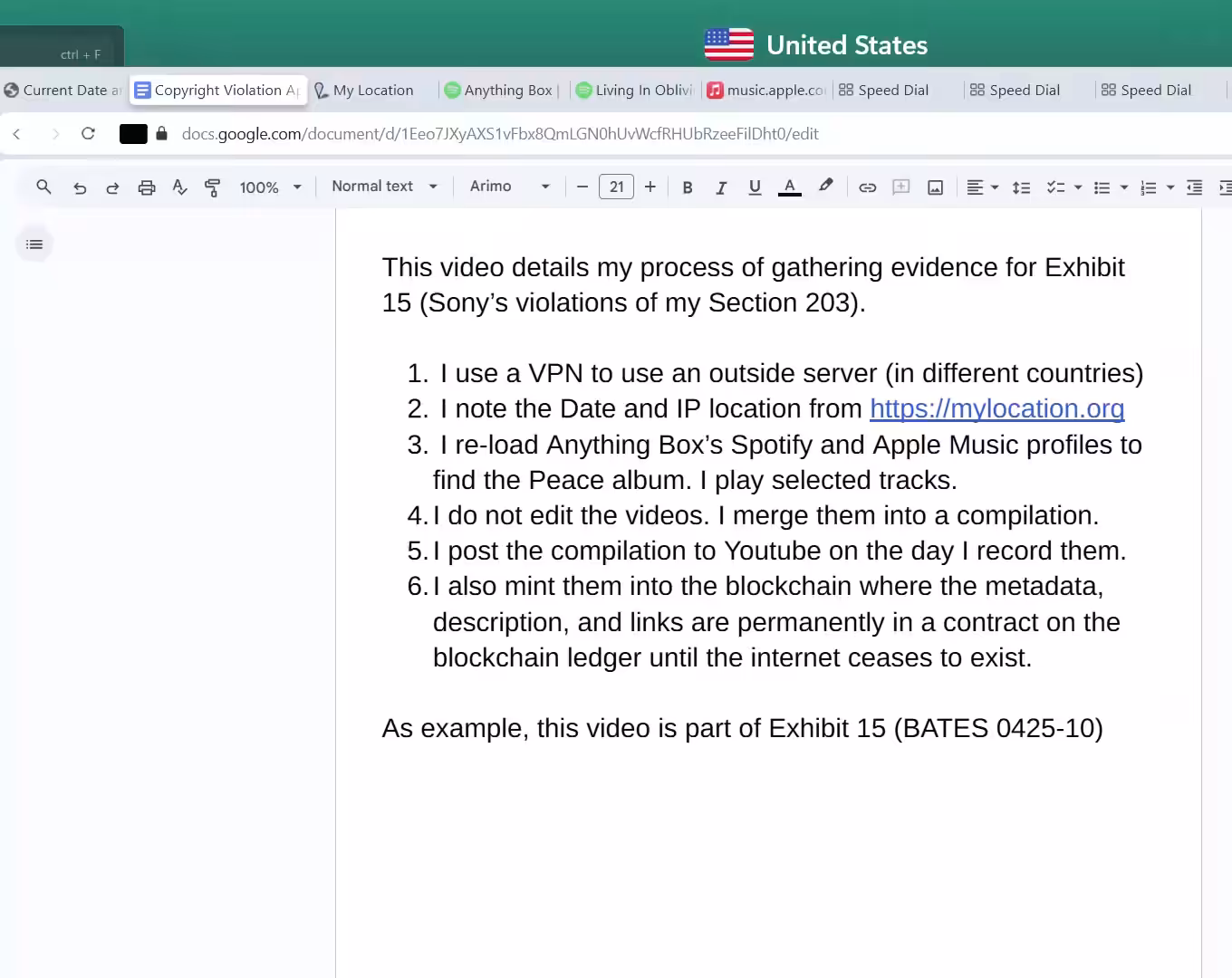
Task: Switch to the Current Date tab
Action: click(63, 91)
